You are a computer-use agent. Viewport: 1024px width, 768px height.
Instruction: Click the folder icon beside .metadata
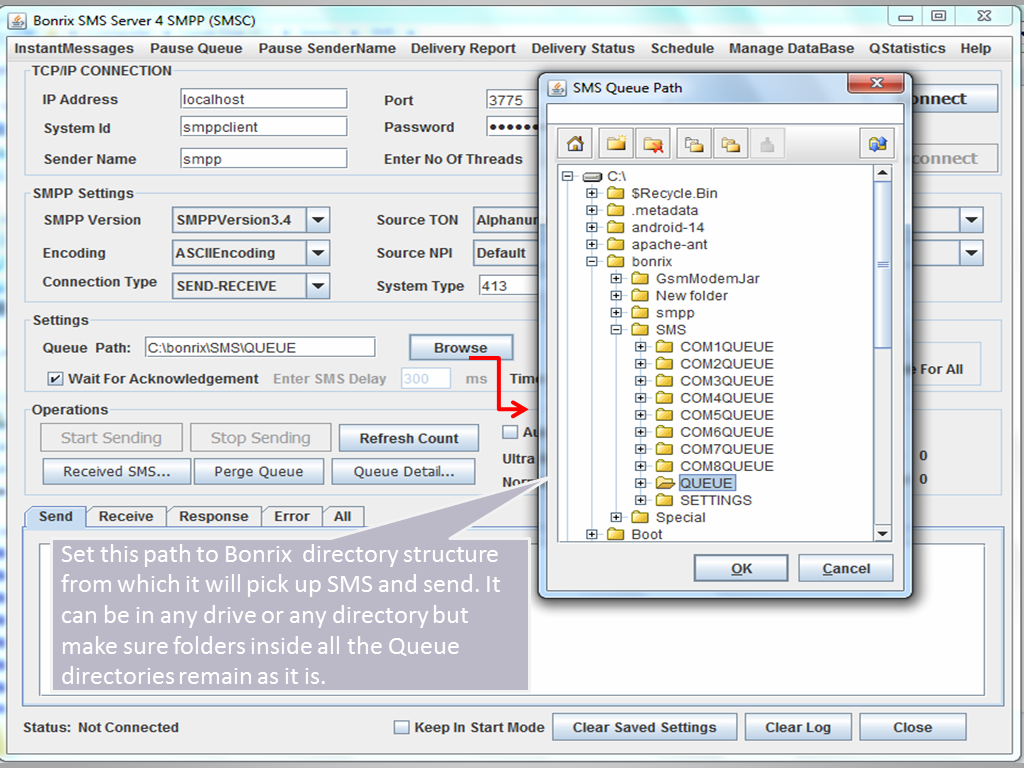615,210
